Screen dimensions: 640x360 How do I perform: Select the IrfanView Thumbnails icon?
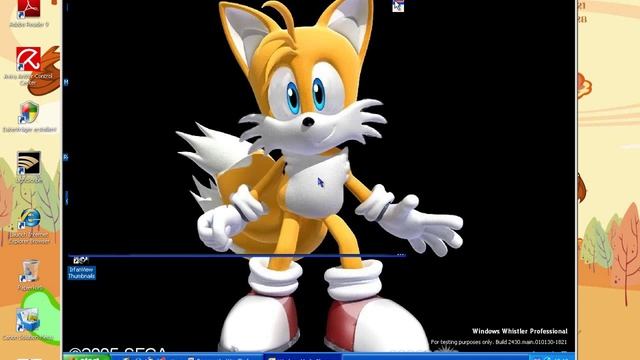pyautogui.click(x=81, y=268)
